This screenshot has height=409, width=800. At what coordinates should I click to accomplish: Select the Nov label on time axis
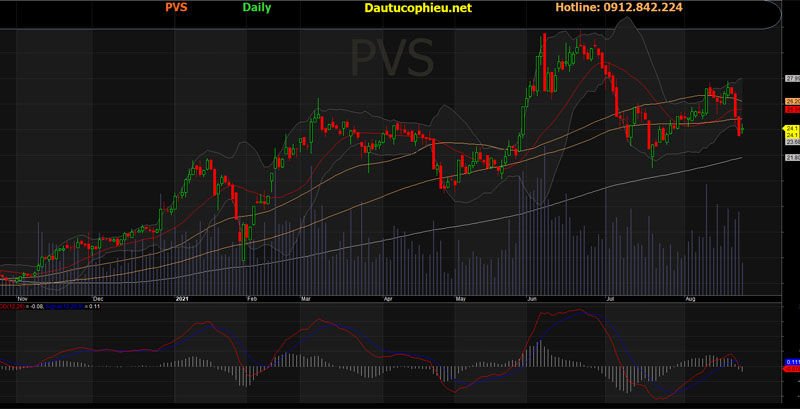(21, 299)
